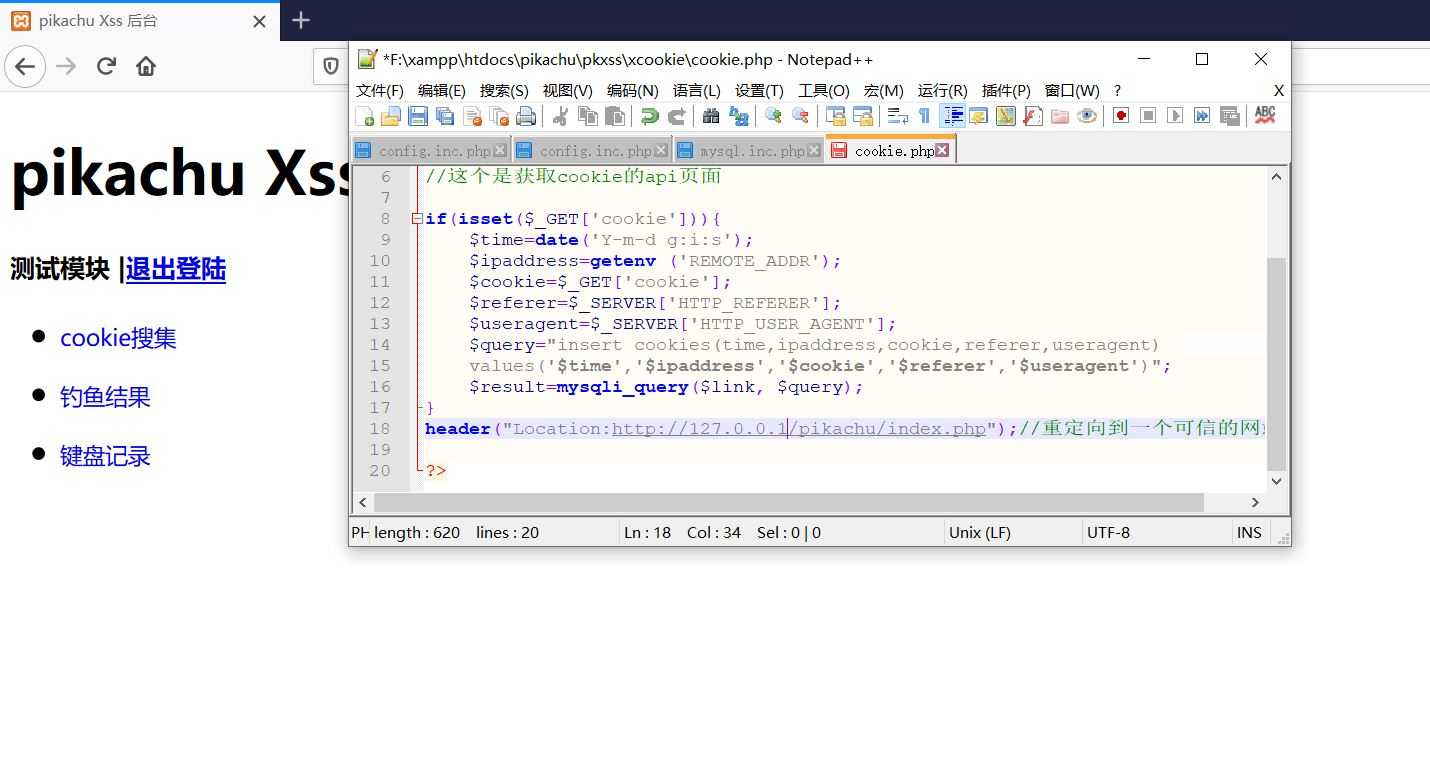The width and height of the screenshot is (1430, 766).
Task: Click the Save toolbar icon
Action: pyautogui.click(x=418, y=116)
